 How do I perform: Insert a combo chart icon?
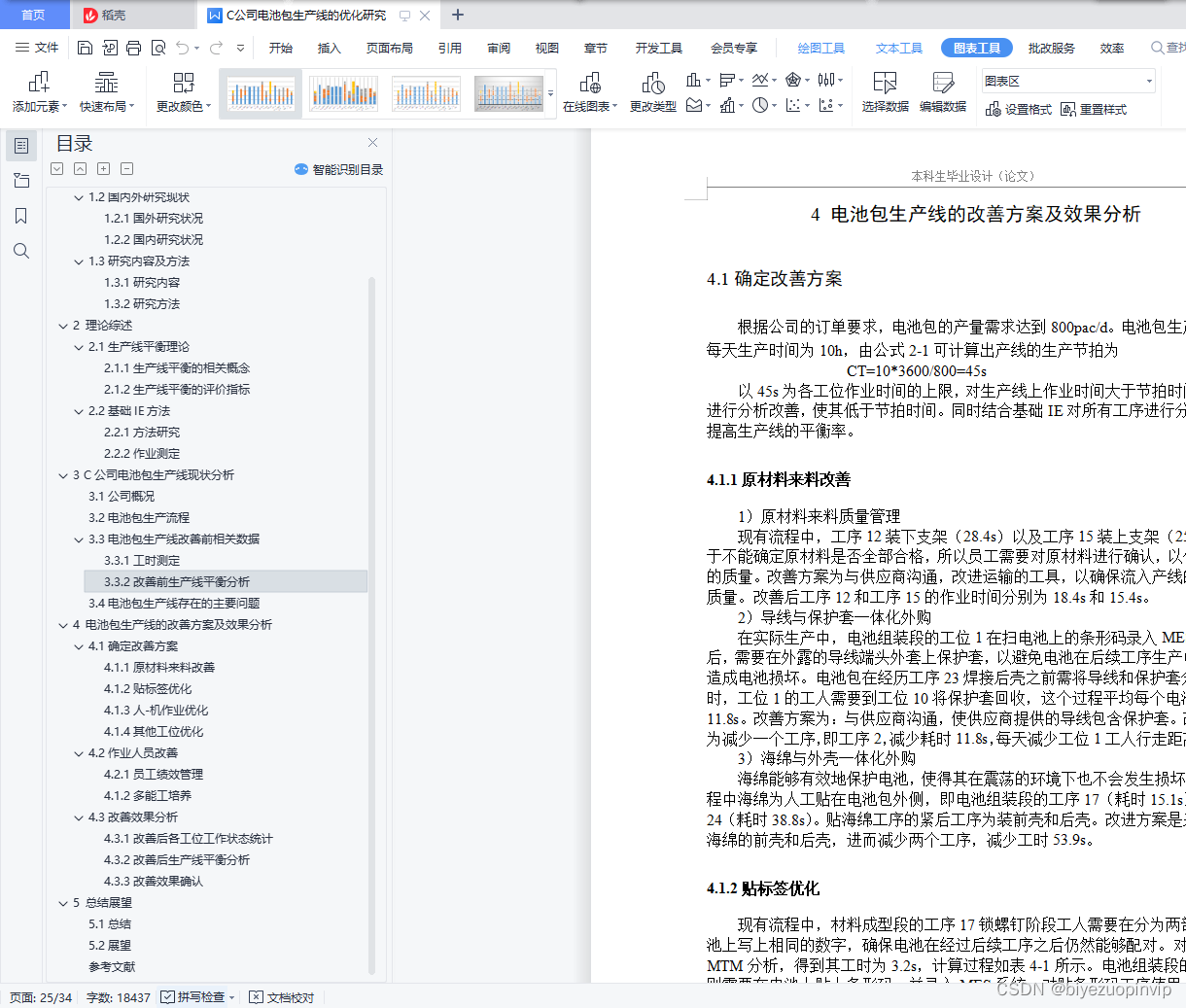[727, 105]
